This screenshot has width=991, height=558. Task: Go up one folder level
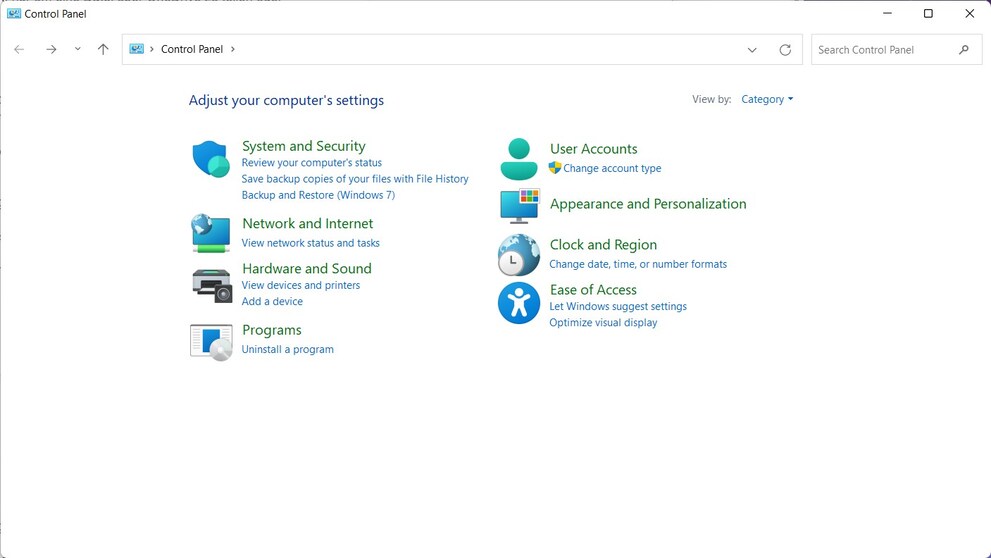(103, 49)
